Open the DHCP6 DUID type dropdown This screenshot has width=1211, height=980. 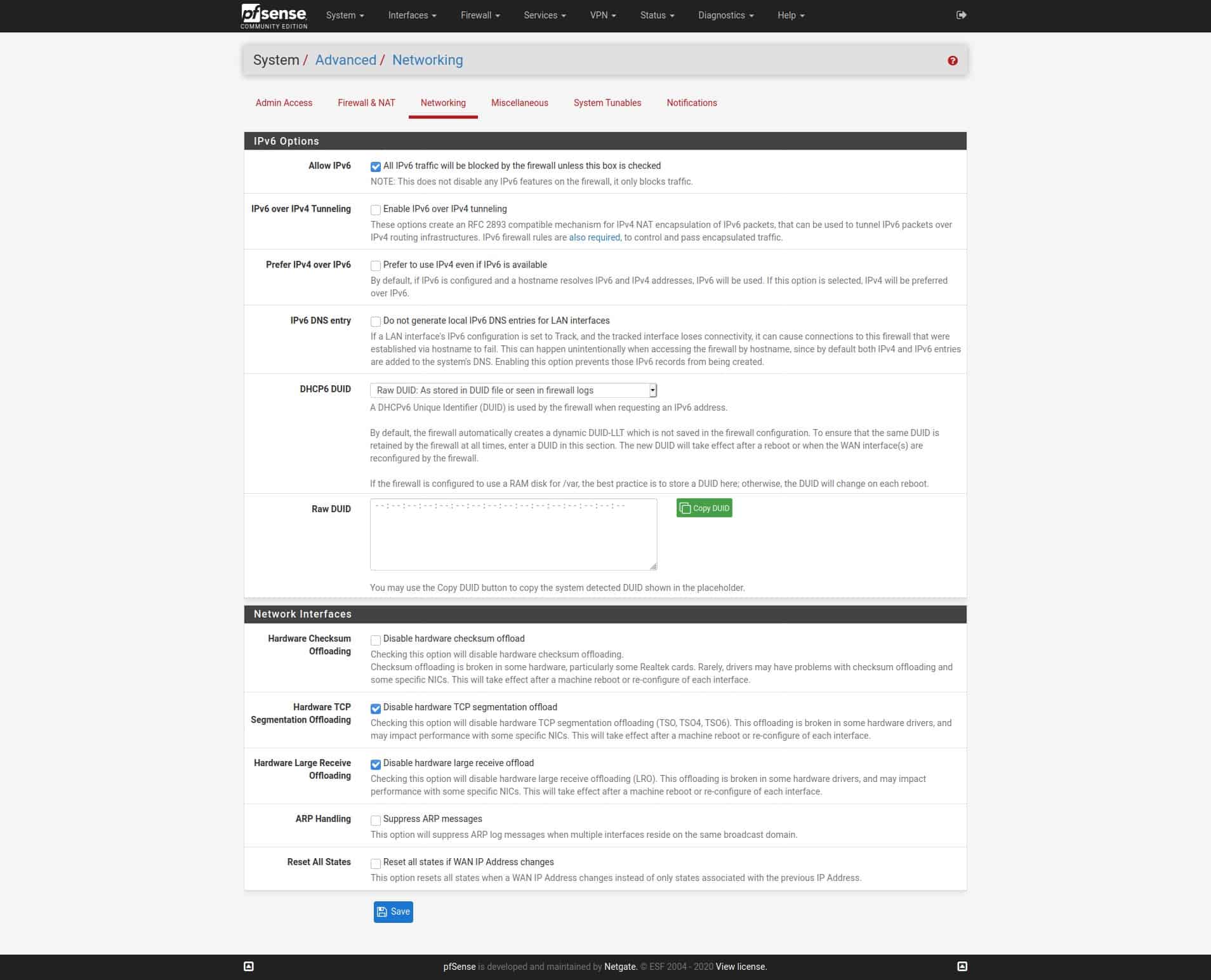click(513, 390)
